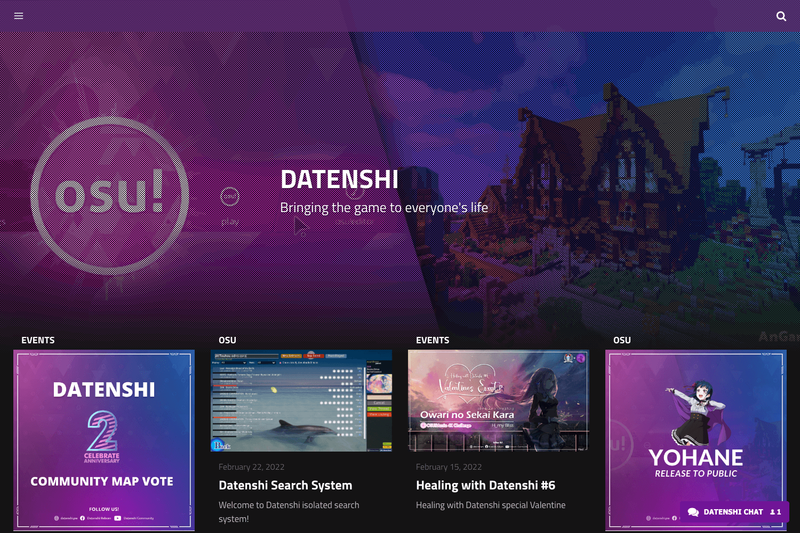Open the Datenshi Chat button

(734, 512)
